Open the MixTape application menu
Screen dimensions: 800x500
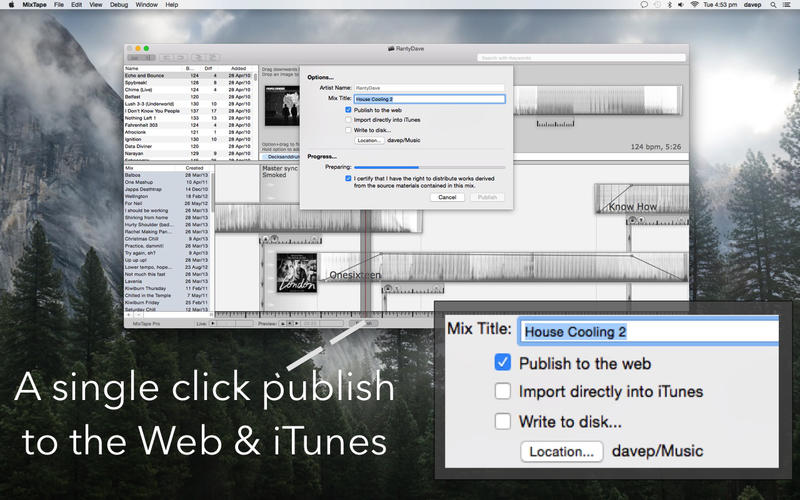point(34,5)
